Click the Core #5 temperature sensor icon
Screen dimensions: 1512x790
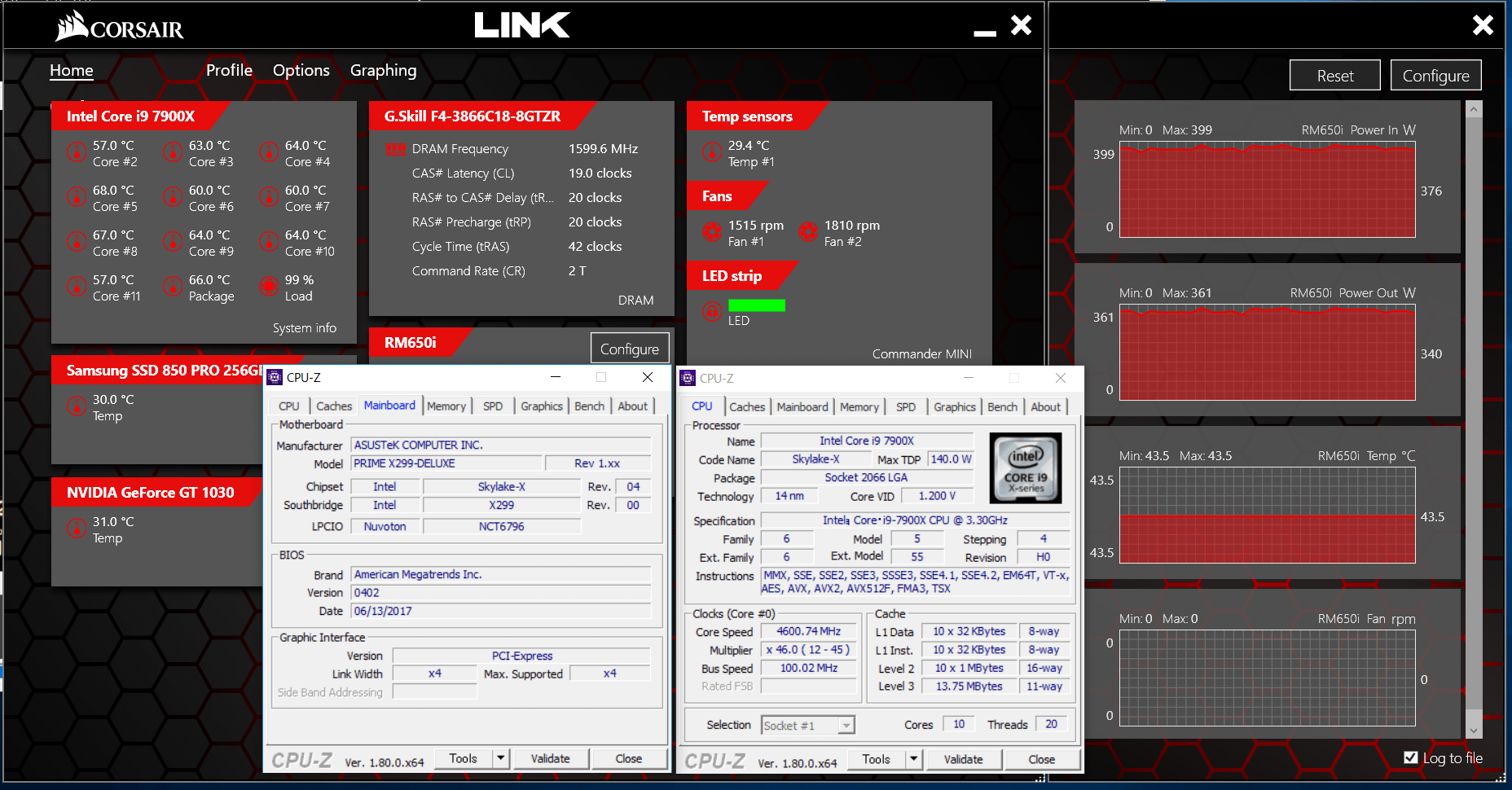(77, 197)
